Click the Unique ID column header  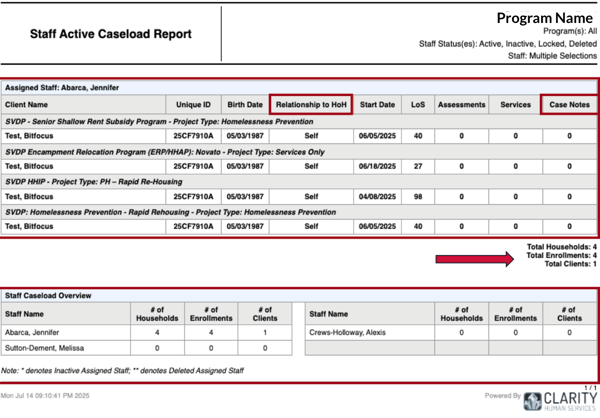click(193, 104)
